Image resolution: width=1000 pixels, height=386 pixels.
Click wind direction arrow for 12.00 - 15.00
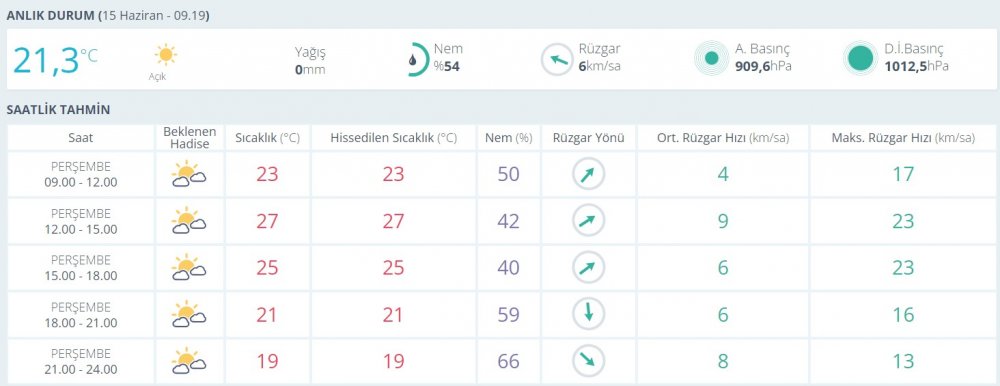588,221
